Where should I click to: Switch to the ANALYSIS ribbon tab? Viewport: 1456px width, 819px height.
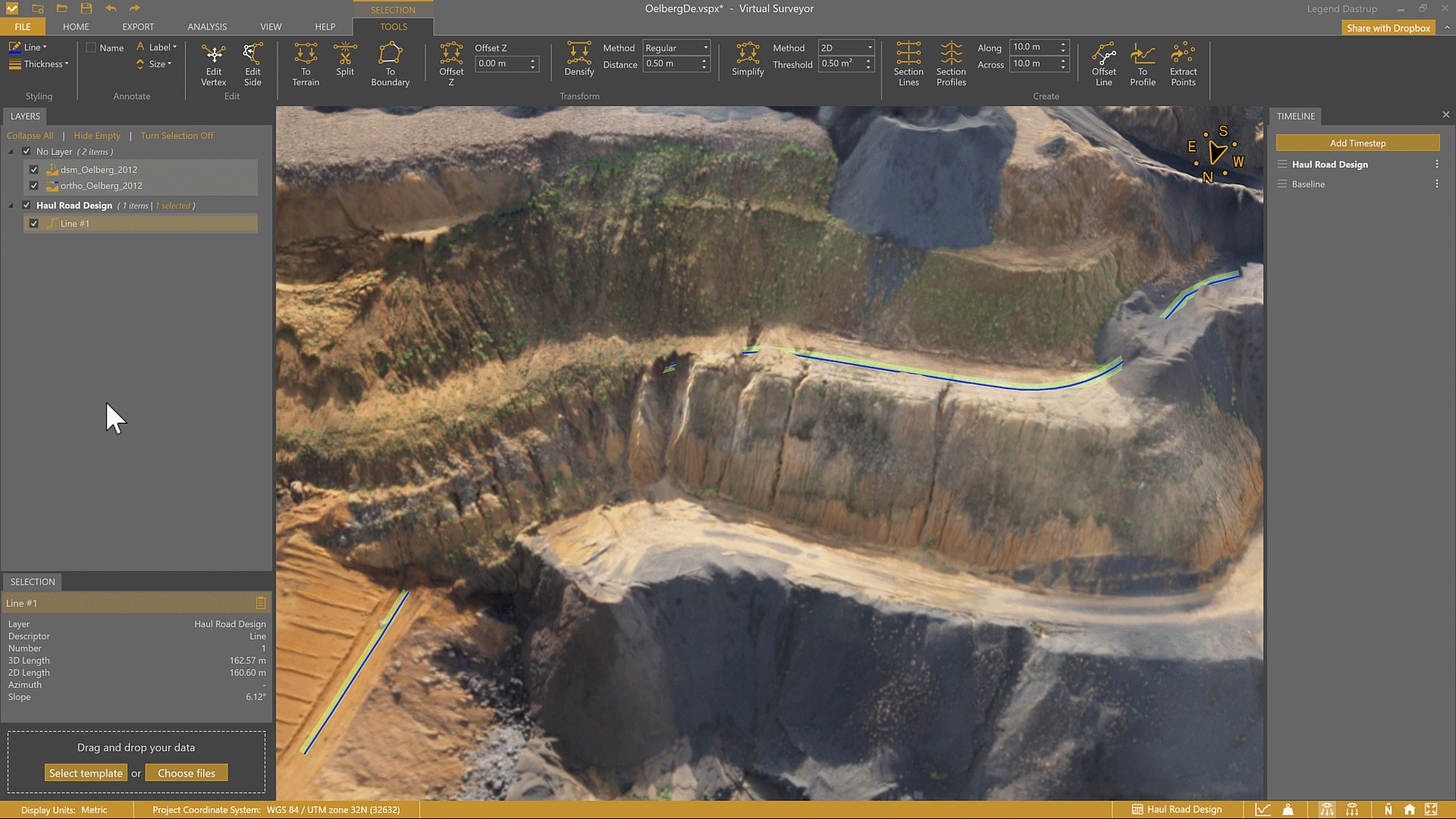pos(207,27)
